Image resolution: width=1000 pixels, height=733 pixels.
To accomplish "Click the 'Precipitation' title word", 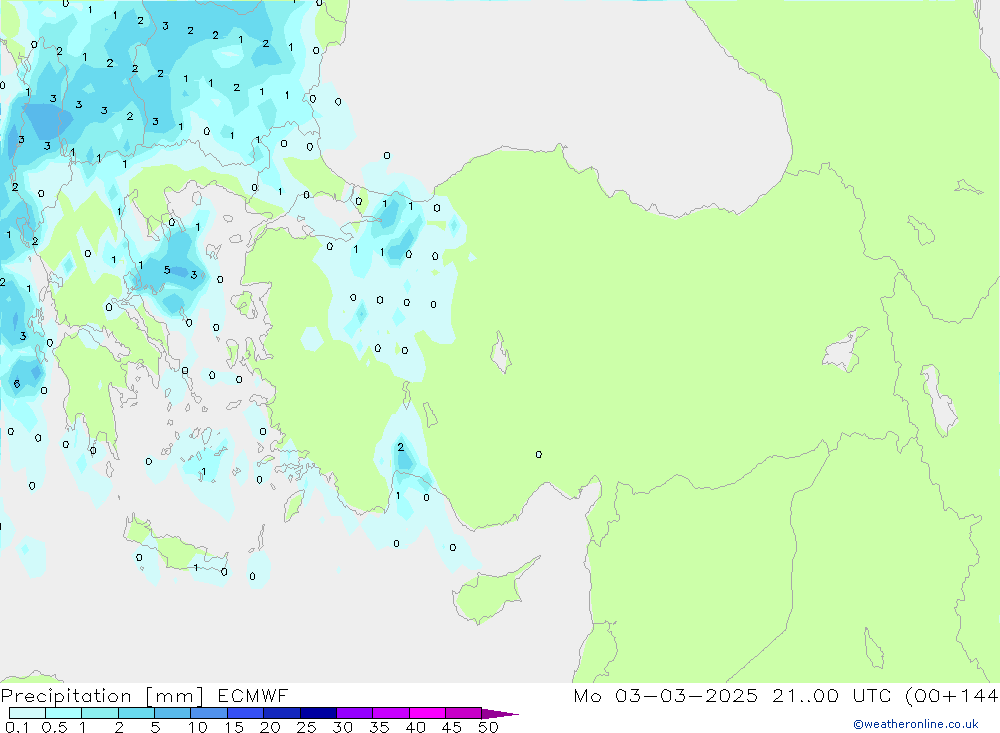I will pos(66,696).
